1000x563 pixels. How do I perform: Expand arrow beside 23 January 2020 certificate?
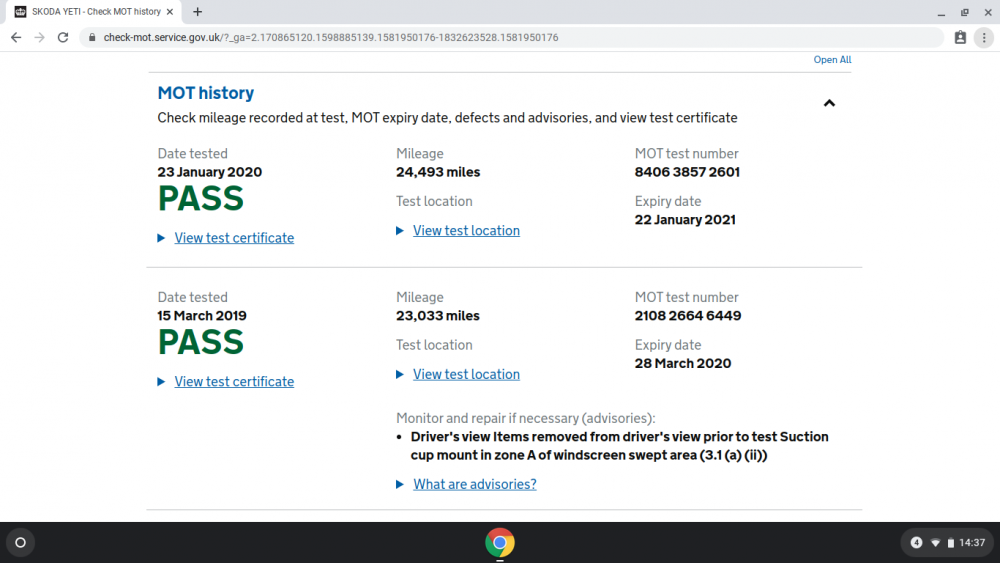pos(161,238)
